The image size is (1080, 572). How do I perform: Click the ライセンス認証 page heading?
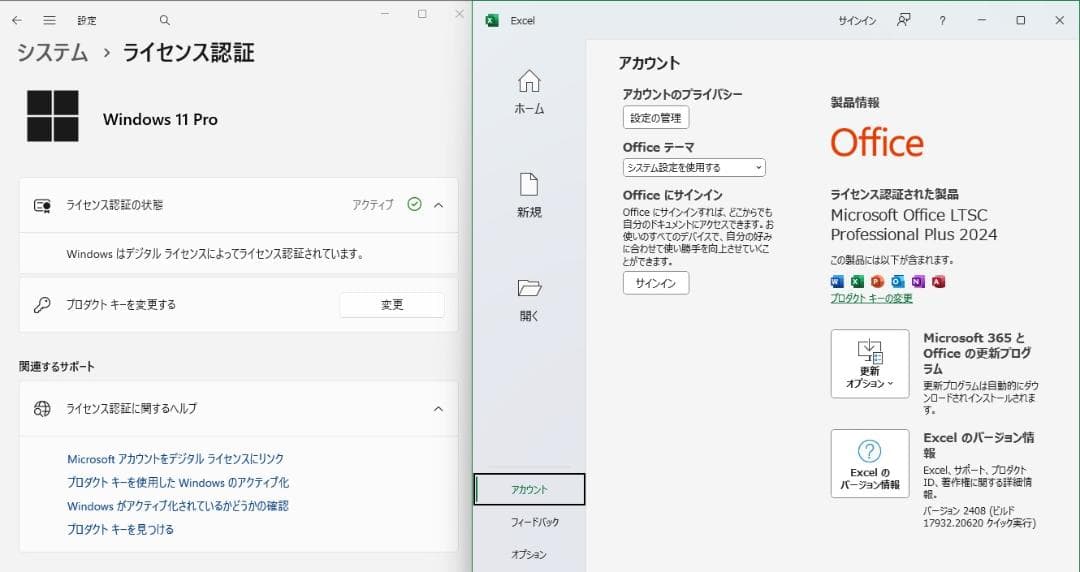tap(189, 52)
